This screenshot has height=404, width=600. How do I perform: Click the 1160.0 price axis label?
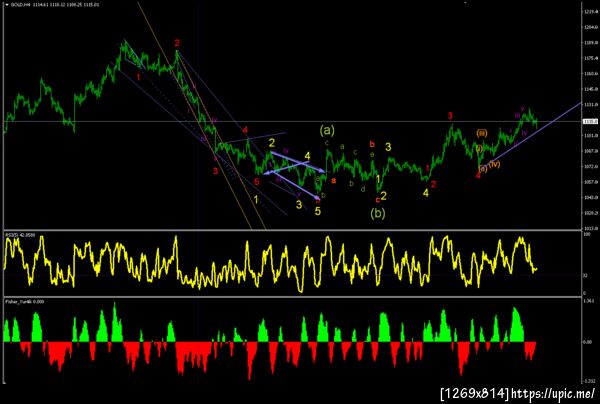click(x=589, y=73)
